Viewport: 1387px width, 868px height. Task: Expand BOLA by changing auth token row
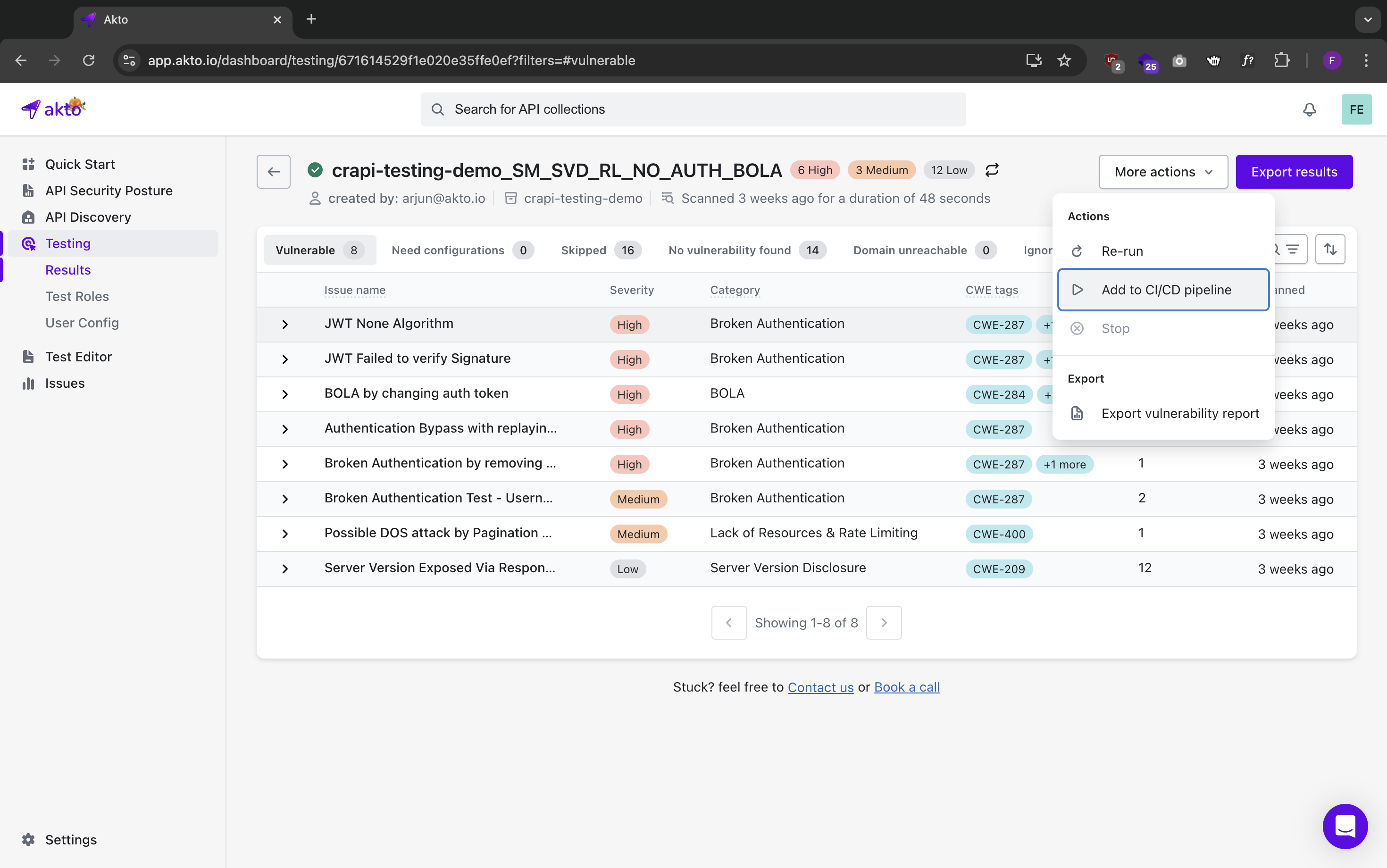[285, 394]
